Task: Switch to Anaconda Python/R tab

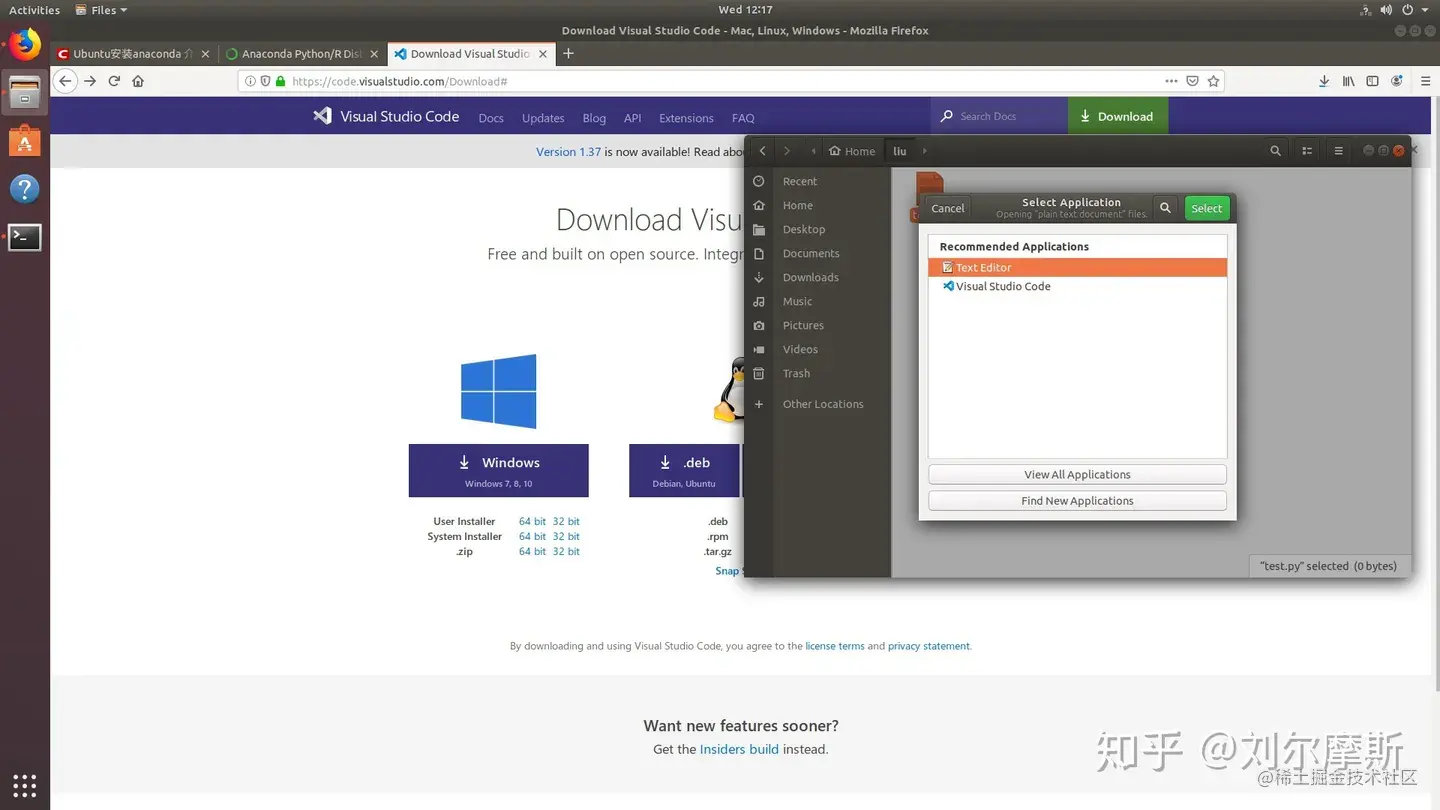Action: pos(303,54)
